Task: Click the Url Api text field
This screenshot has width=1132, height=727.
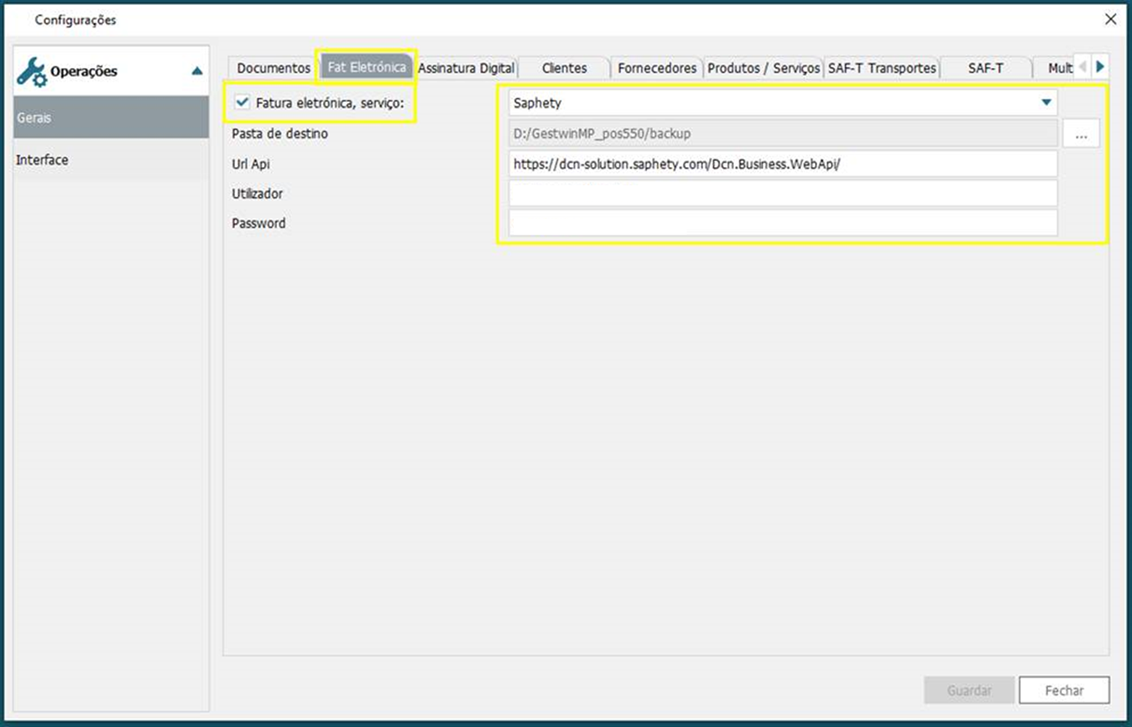Action: (782, 164)
